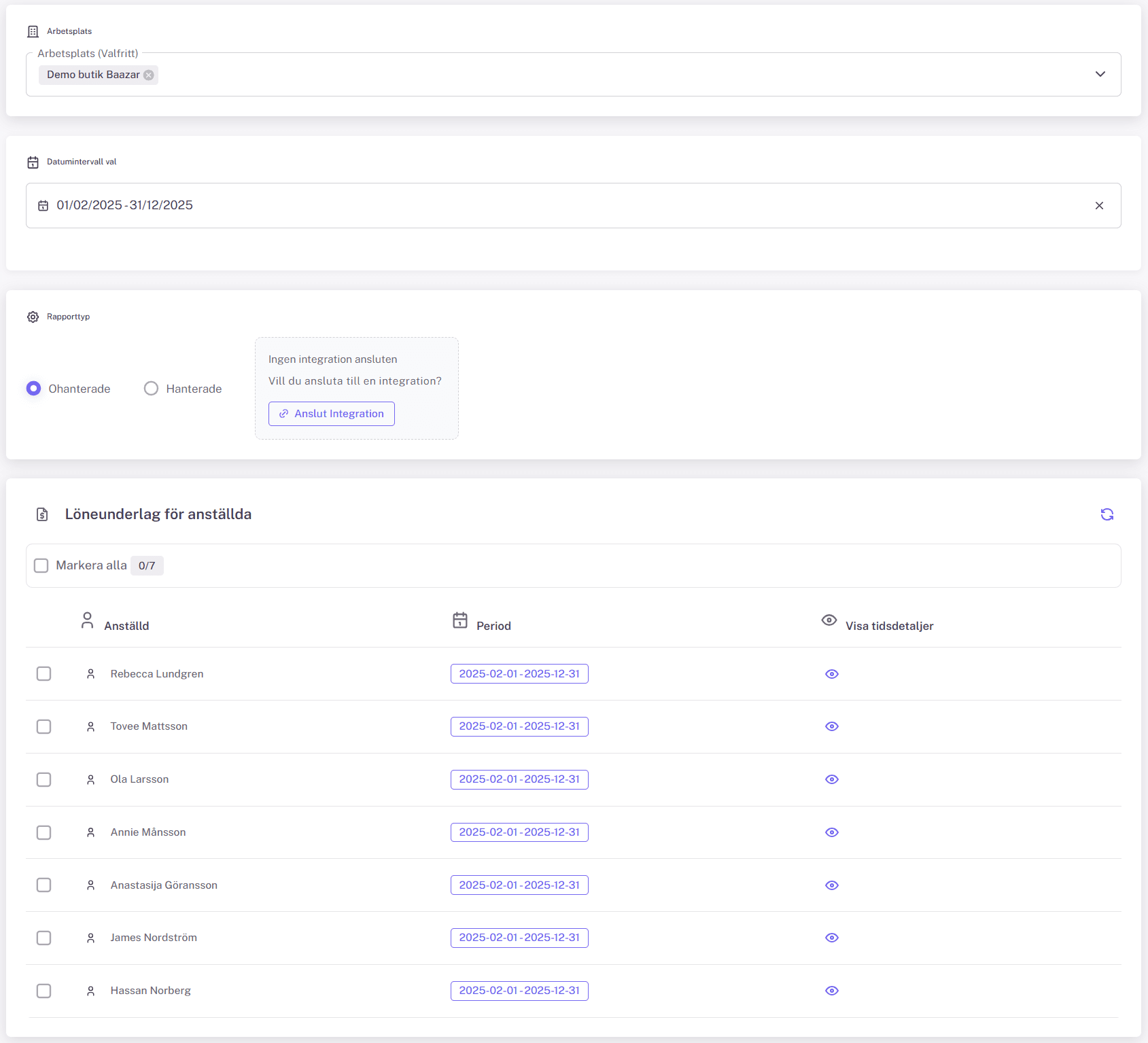Click the refresh icon beside Löneunderlag heading
Screen dimensions: 1148x1043
point(1107,514)
